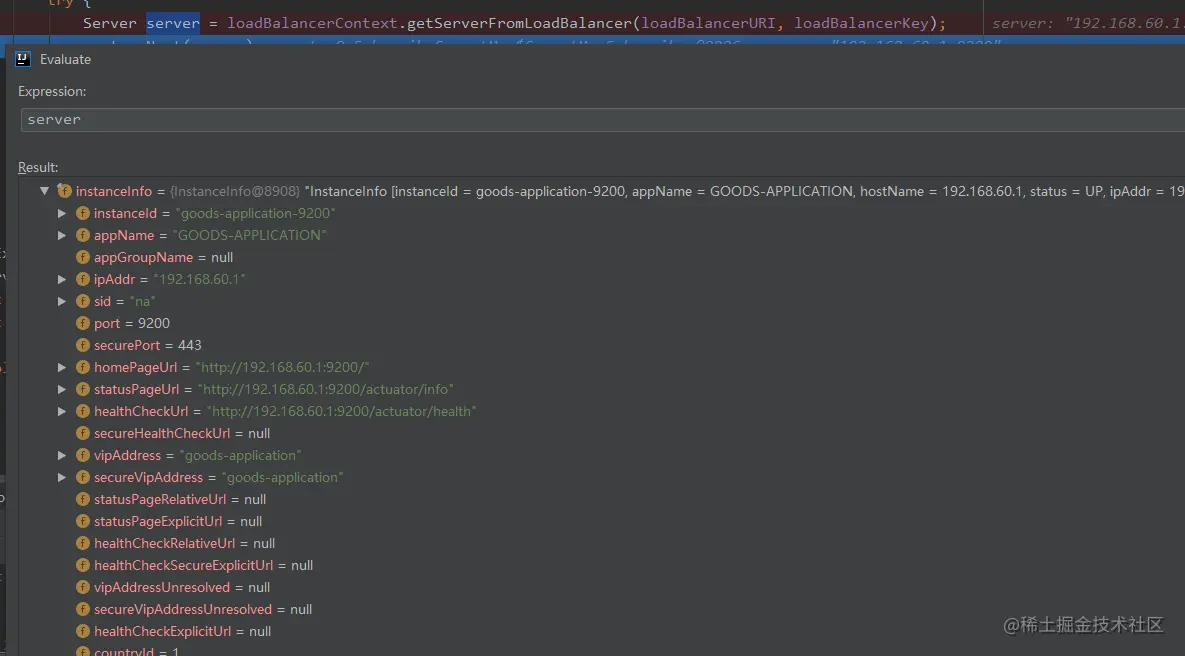Click the field icon beside statusPageUrl

pyautogui.click(x=83, y=389)
